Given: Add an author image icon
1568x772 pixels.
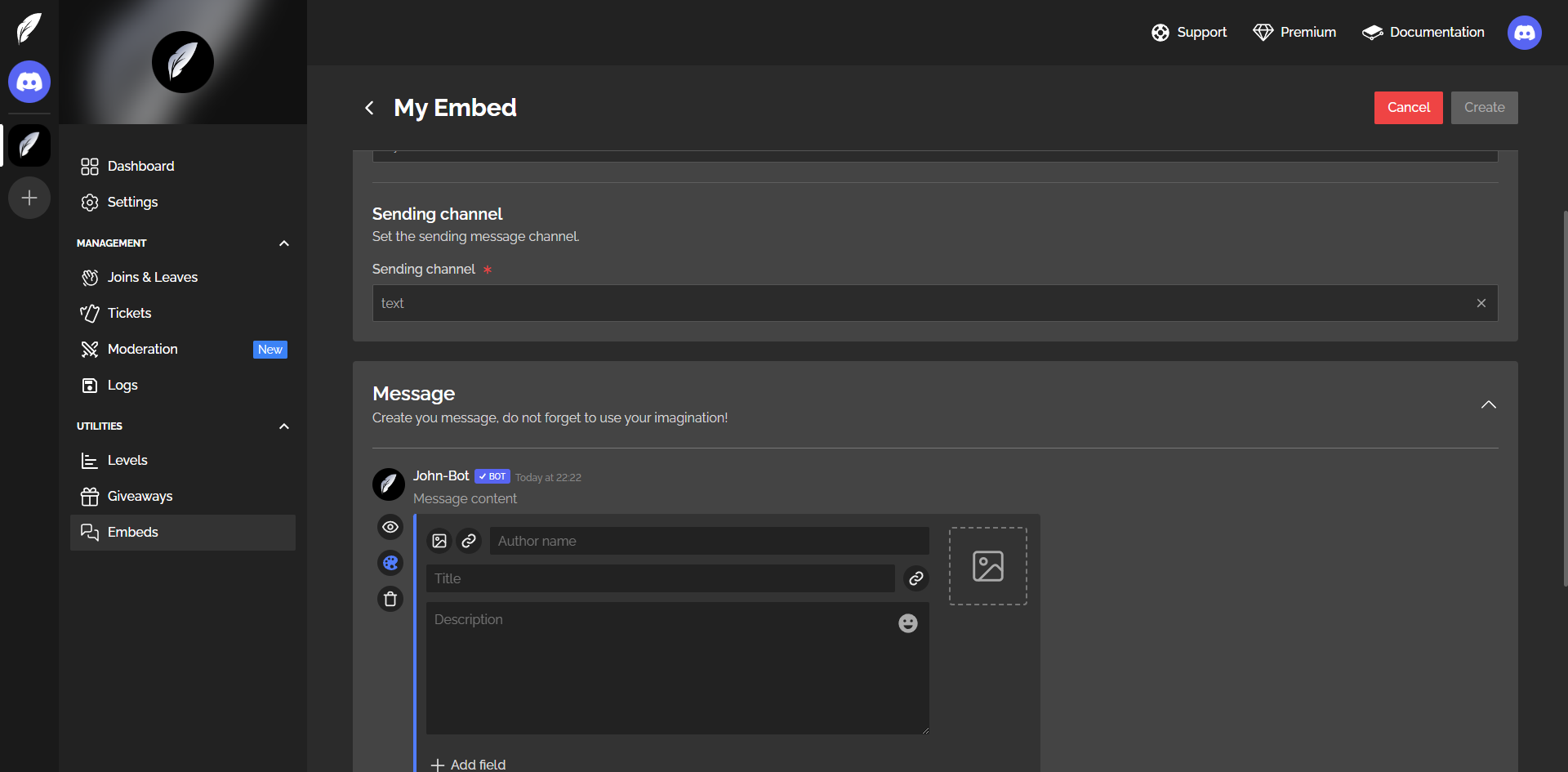Looking at the screenshot, I should click(439, 541).
